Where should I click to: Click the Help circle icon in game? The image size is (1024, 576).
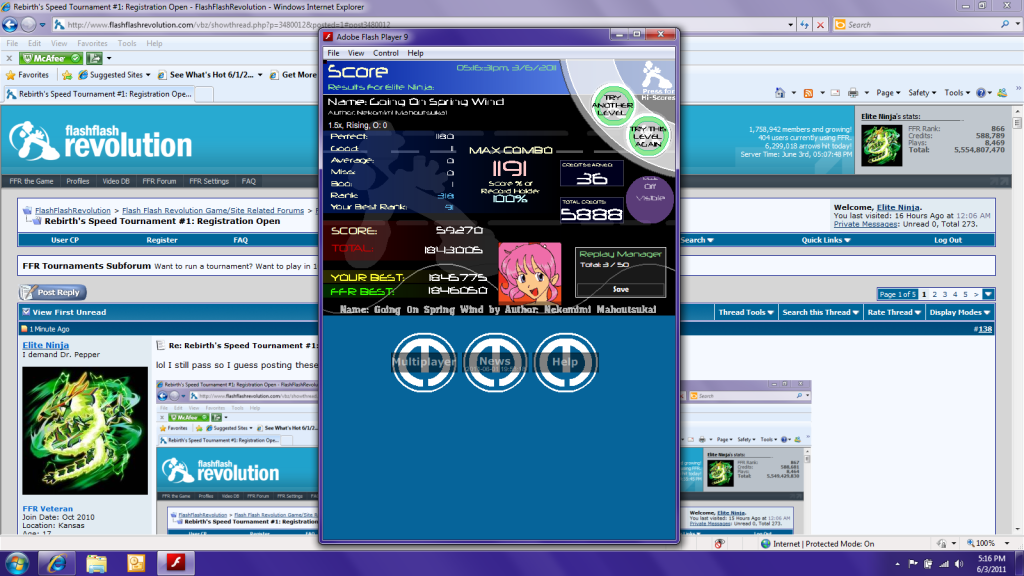565,361
